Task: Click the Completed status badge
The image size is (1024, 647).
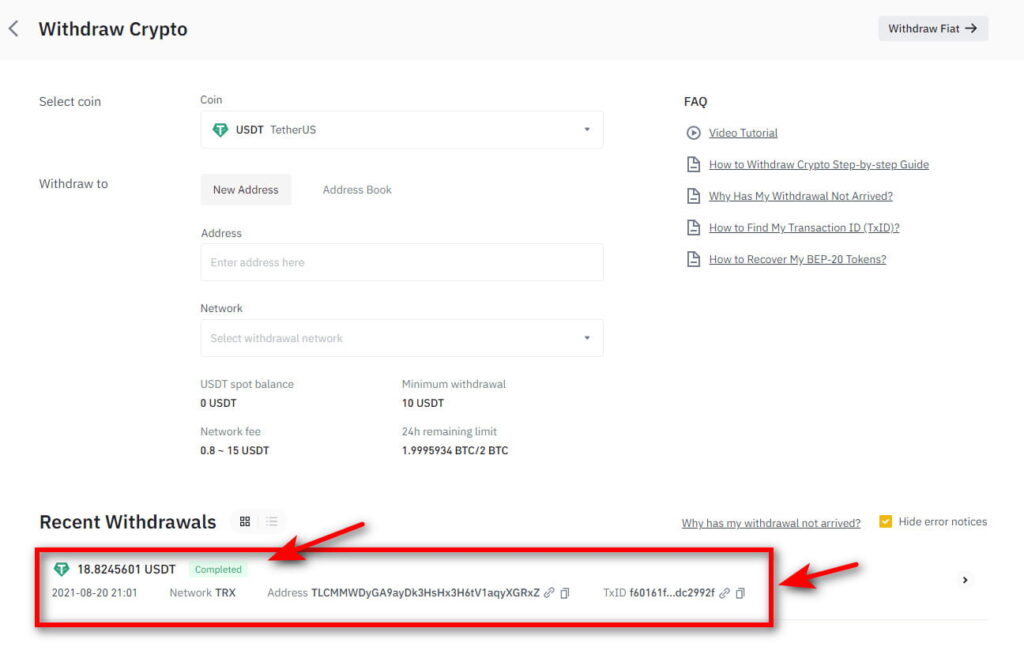Action: tap(218, 569)
